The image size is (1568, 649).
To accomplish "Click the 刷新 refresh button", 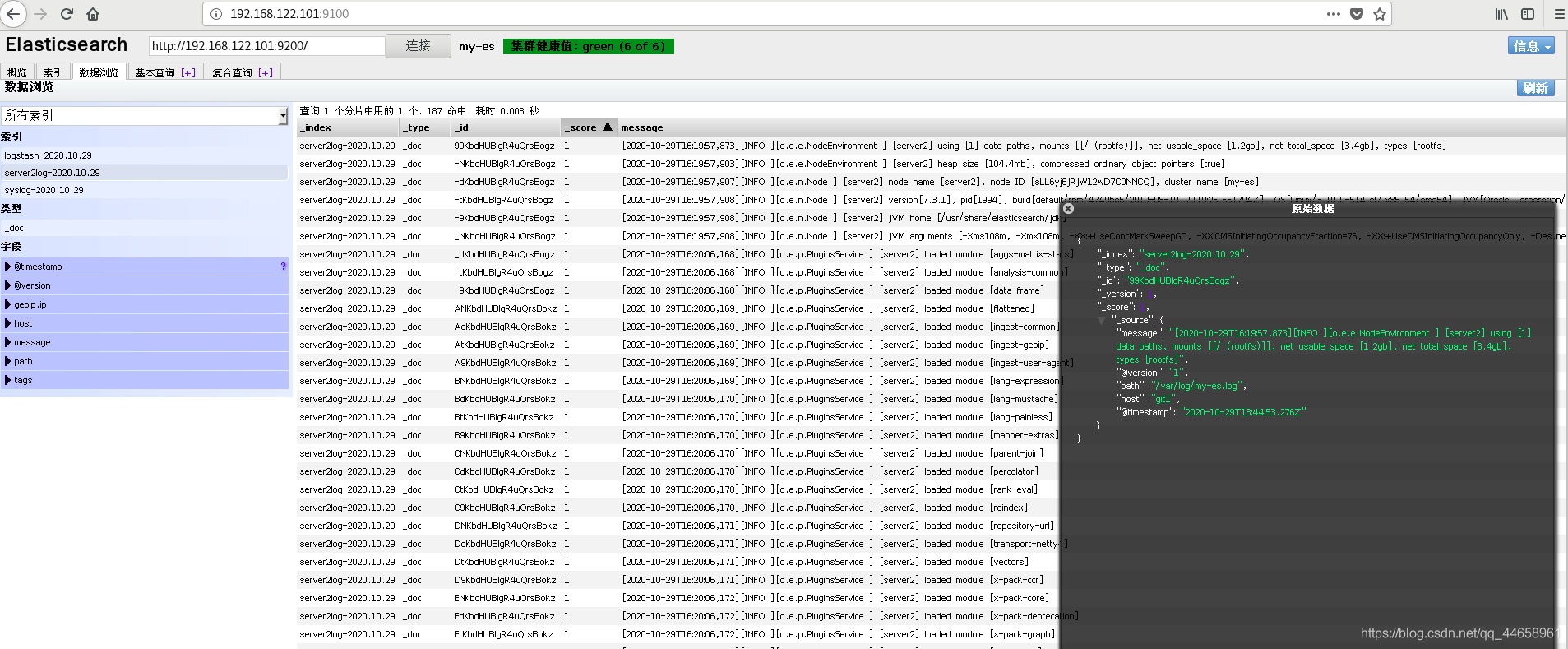I will coord(1535,88).
